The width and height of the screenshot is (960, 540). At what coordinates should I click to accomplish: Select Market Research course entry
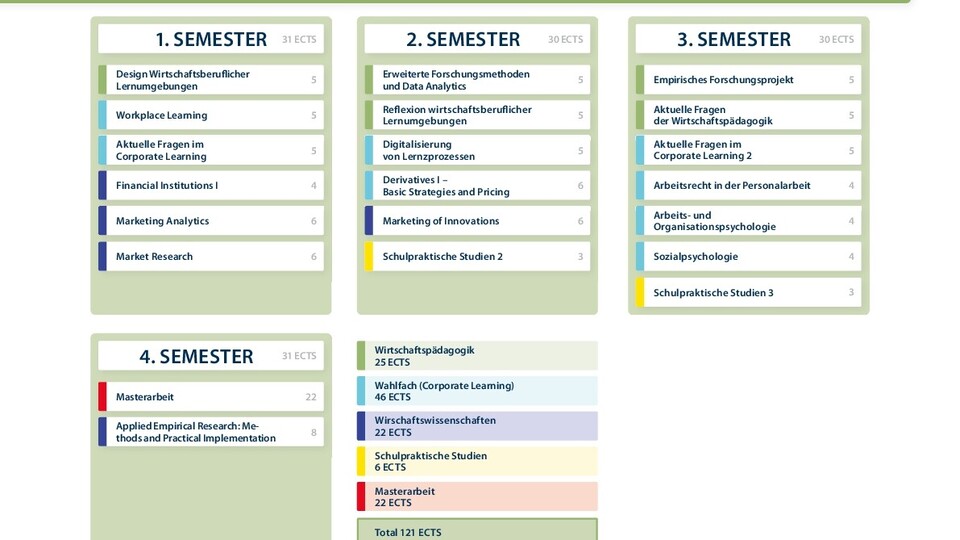tap(211, 257)
